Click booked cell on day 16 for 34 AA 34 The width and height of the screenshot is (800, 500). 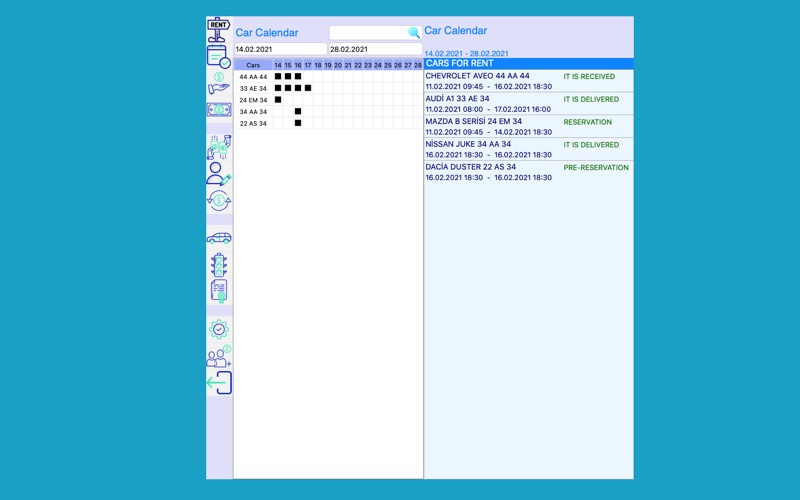[298, 111]
